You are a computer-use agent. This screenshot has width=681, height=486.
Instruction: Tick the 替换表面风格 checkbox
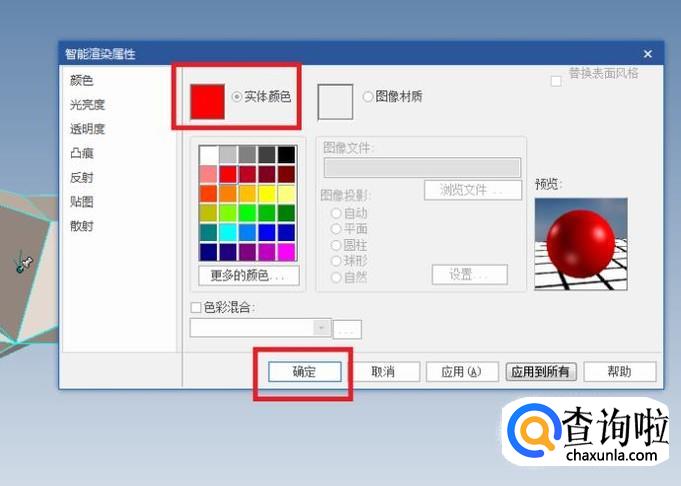[x=556, y=81]
